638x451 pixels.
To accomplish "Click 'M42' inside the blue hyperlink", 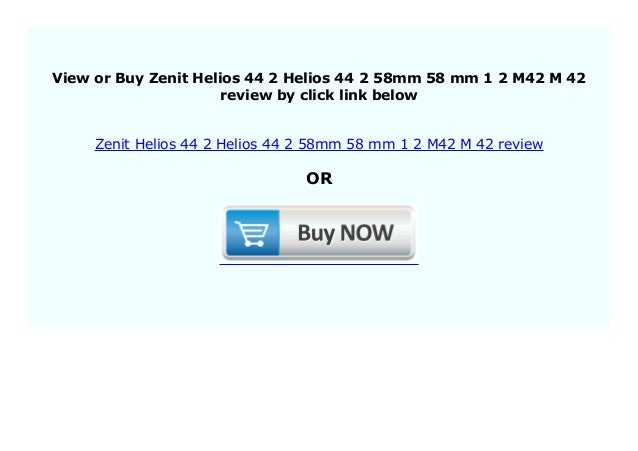I will (441, 144).
